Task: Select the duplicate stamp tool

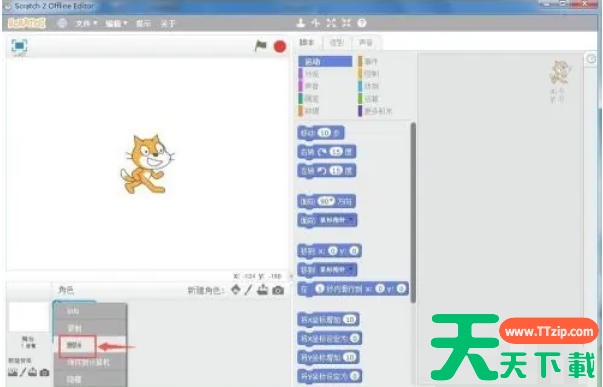Action: 301,23
